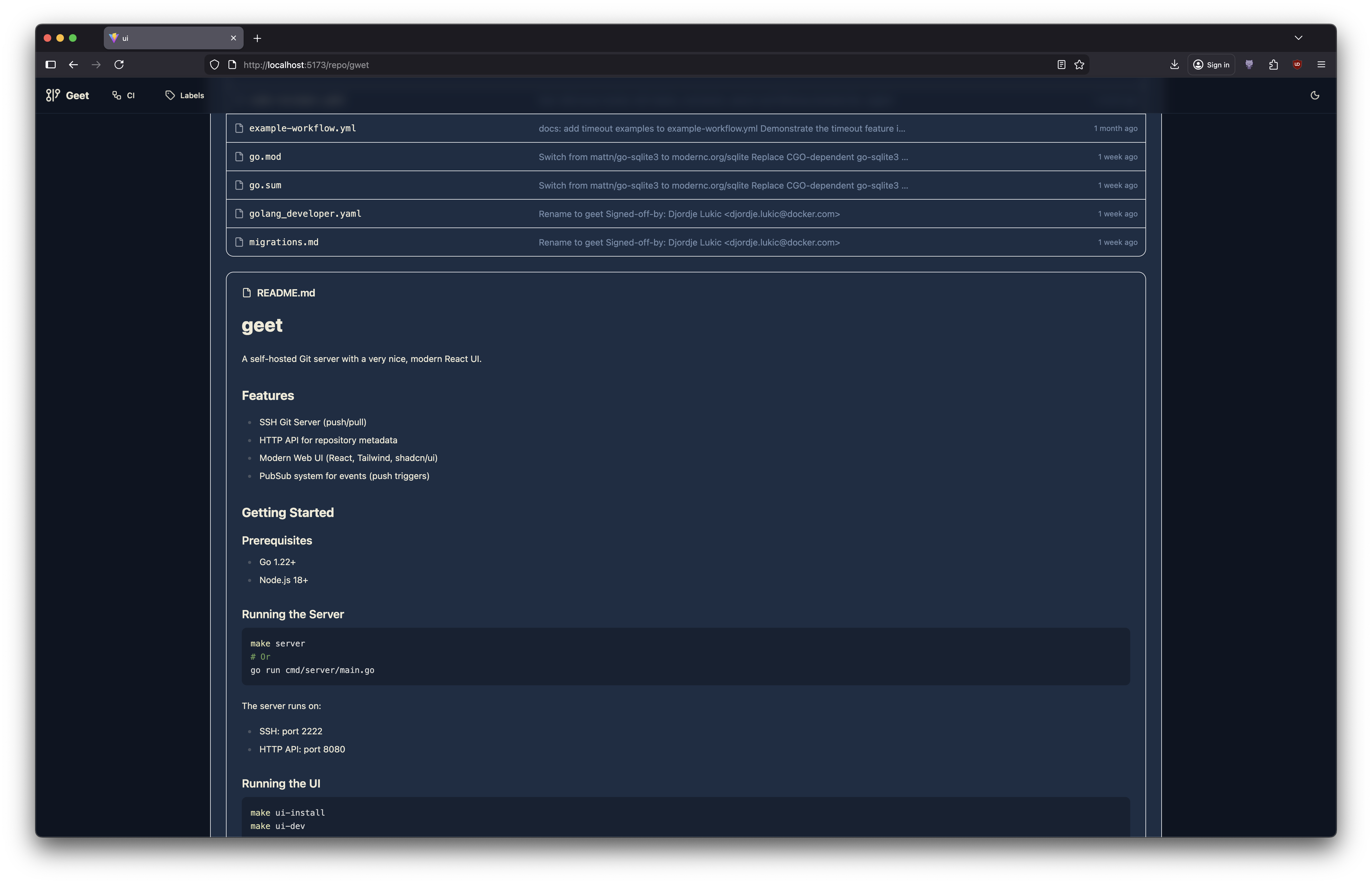Image resolution: width=1372 pixels, height=884 pixels.
Task: Toggle reader view in address bar
Action: [x=1061, y=65]
